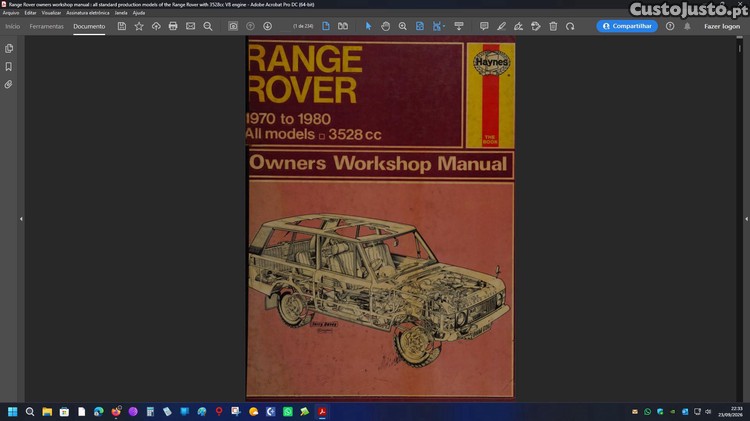750x421 pixels.
Task: Toggle two-page view mode
Action: tap(343, 26)
